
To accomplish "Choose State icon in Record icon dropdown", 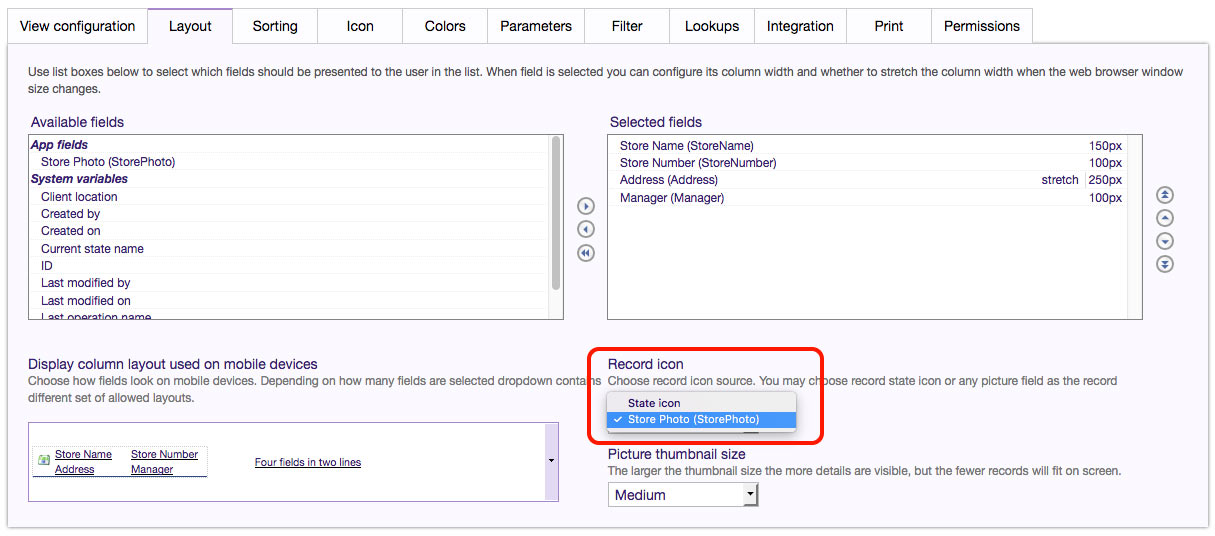I will 654,403.
